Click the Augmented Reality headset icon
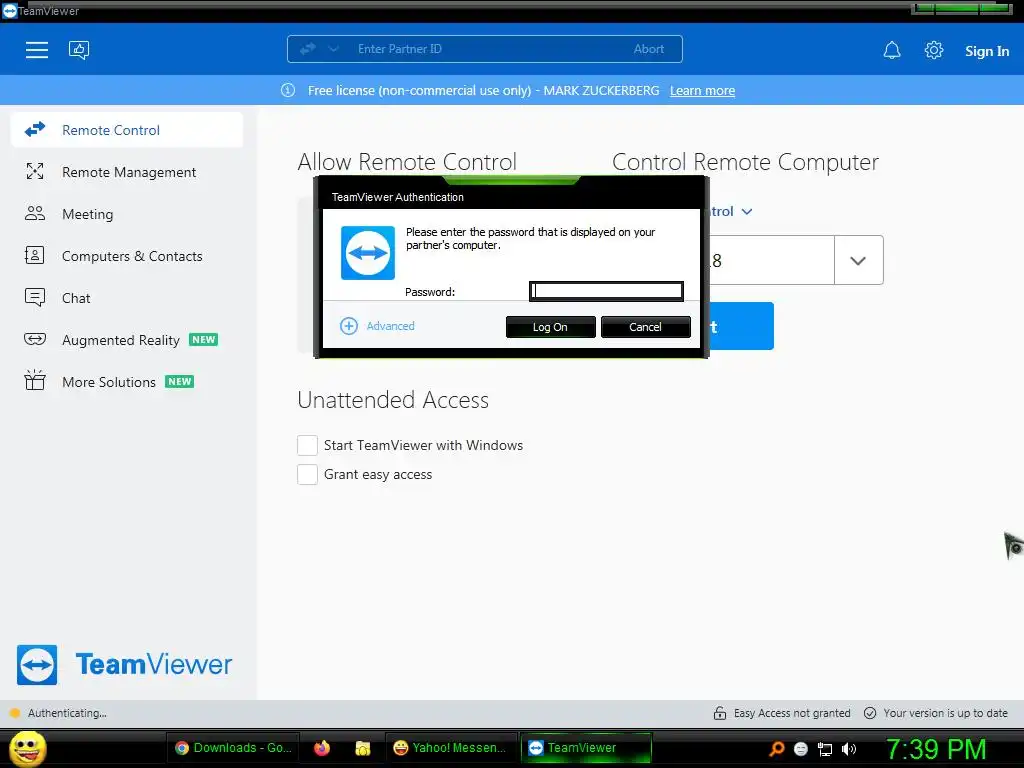This screenshot has width=1024, height=768. pos(35,339)
